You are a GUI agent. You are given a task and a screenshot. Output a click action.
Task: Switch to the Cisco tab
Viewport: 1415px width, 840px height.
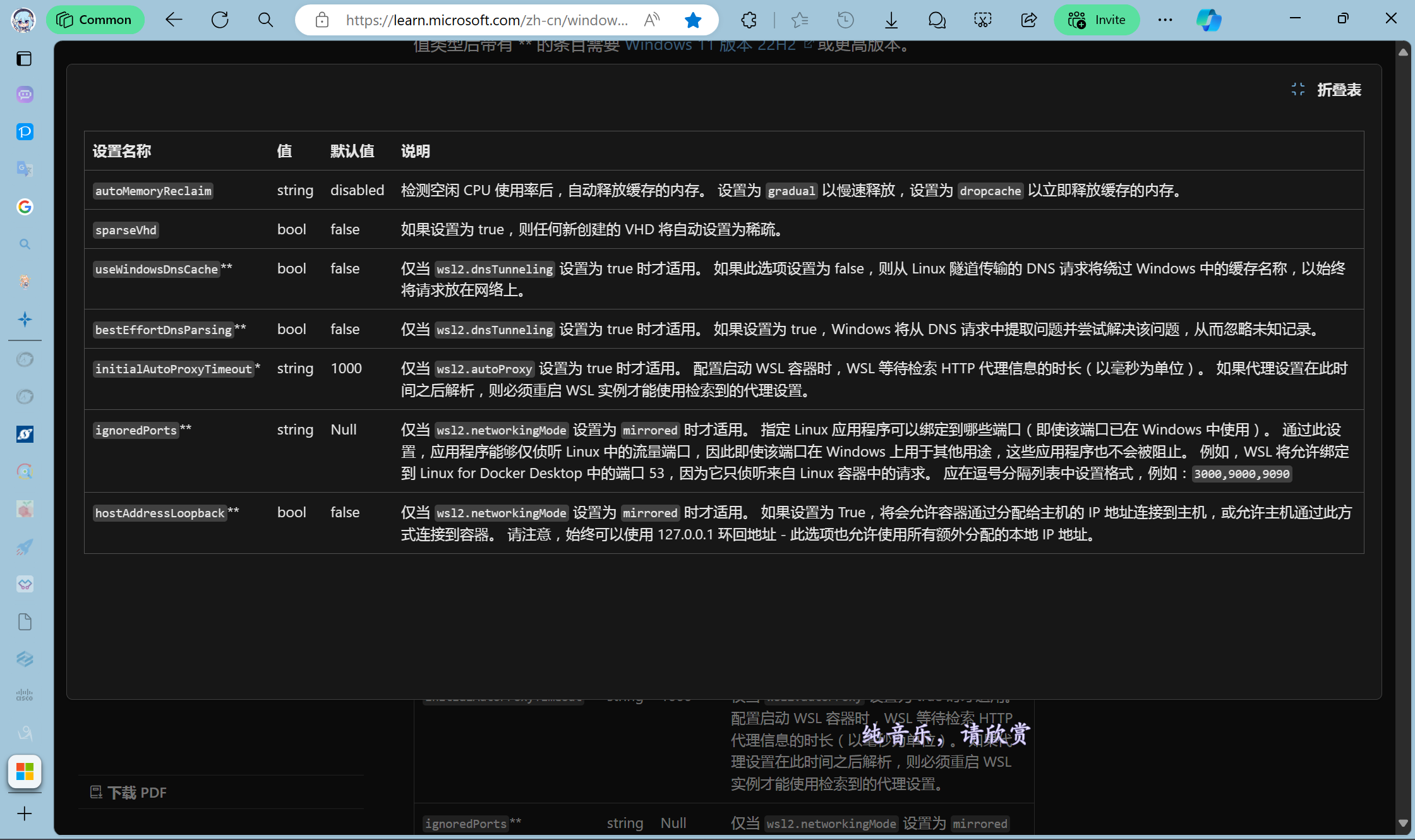pos(25,695)
